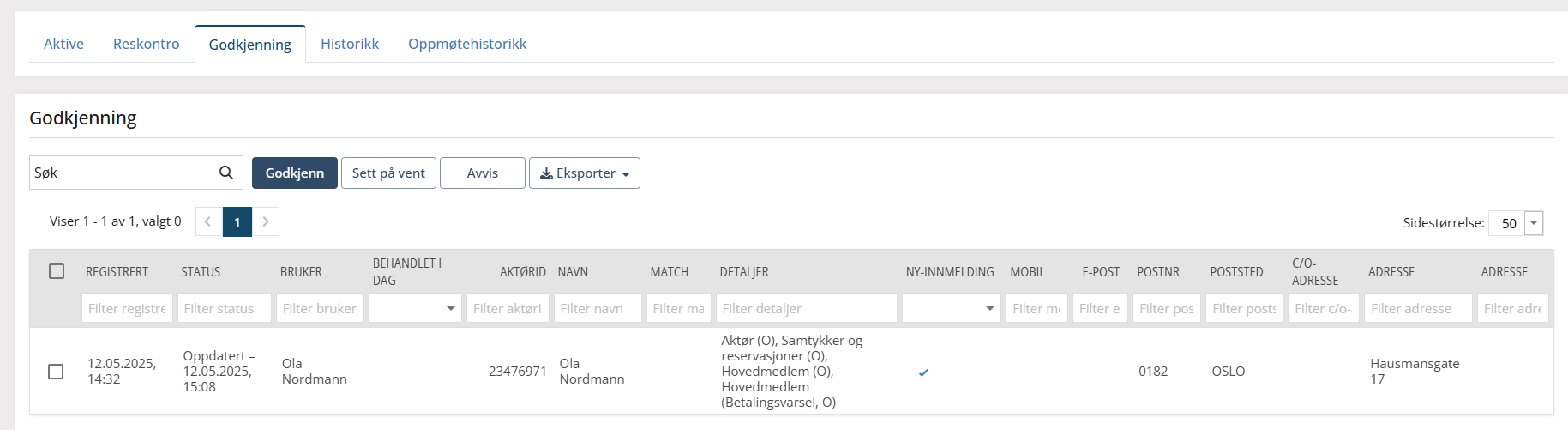Tick the Ola Nordmann row checkbox
The height and width of the screenshot is (430, 1568).
(56, 372)
